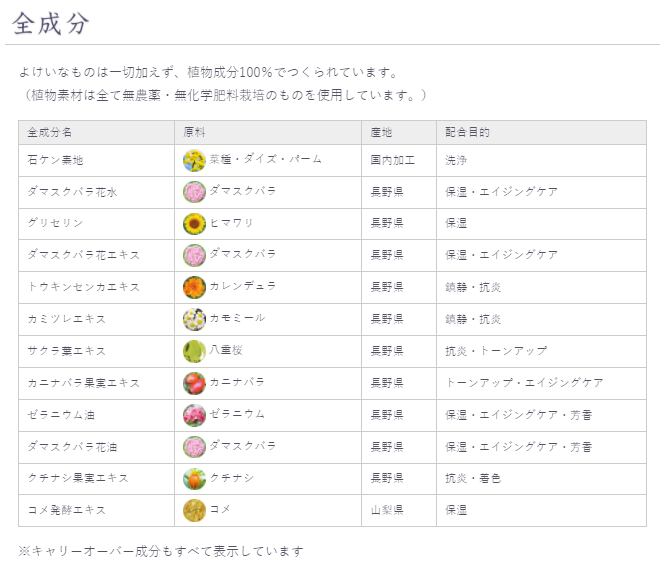Click the コメ発酵エキス ingredient name
The height and width of the screenshot is (570, 666).
(67, 510)
